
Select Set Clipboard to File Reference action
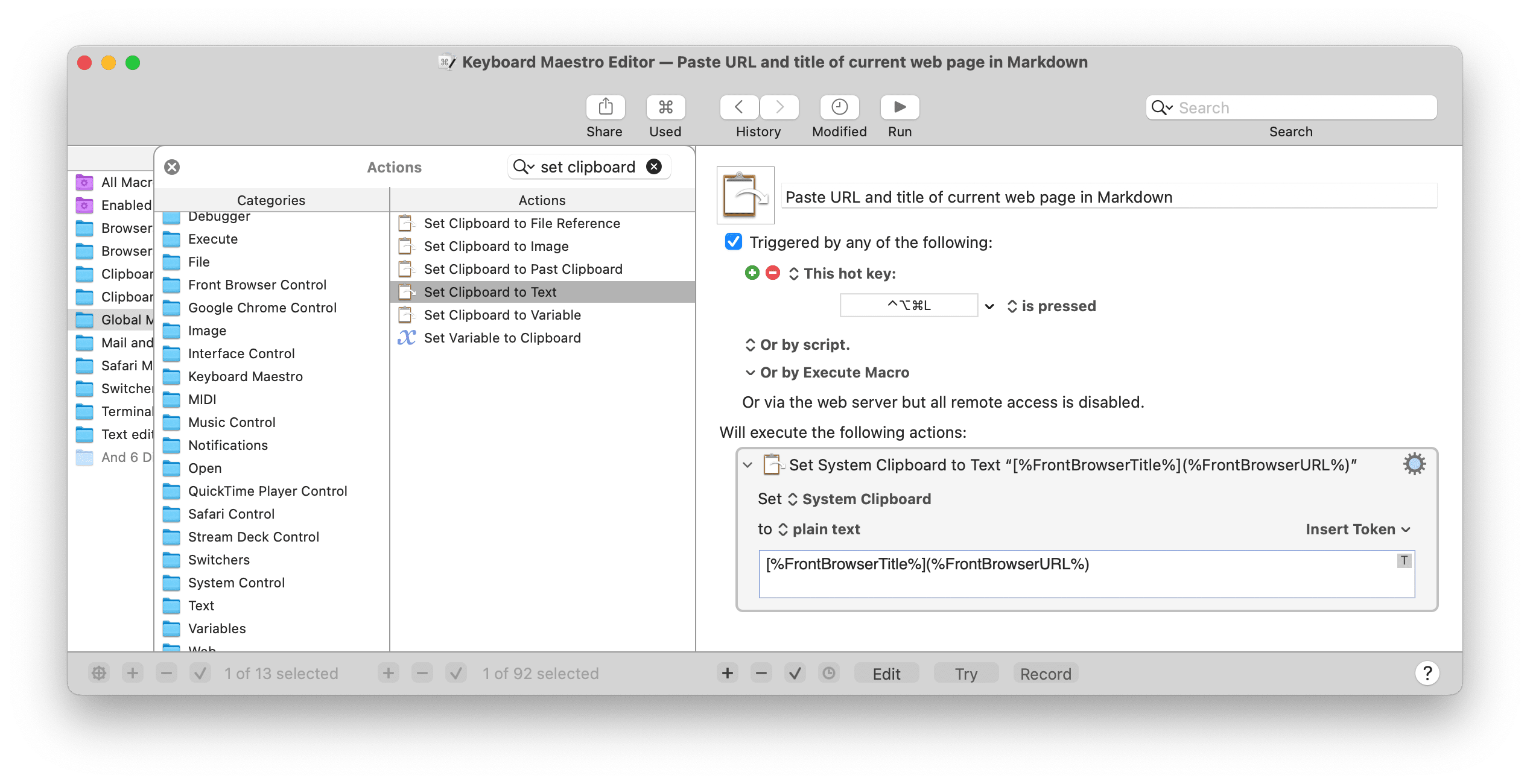point(543,223)
